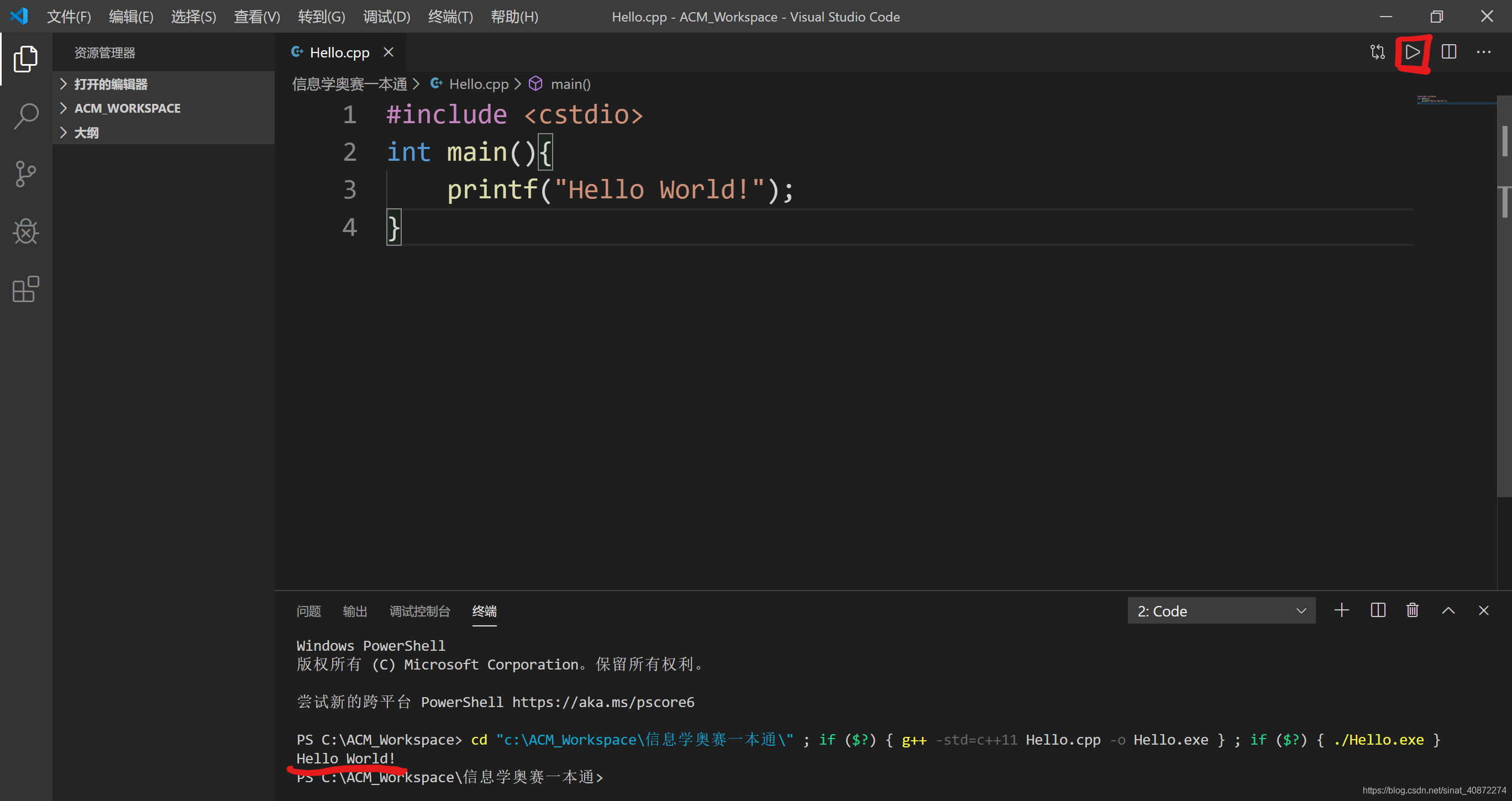This screenshot has height=801, width=1512.
Task: Restore down the VS Code window
Action: [x=1436, y=17]
